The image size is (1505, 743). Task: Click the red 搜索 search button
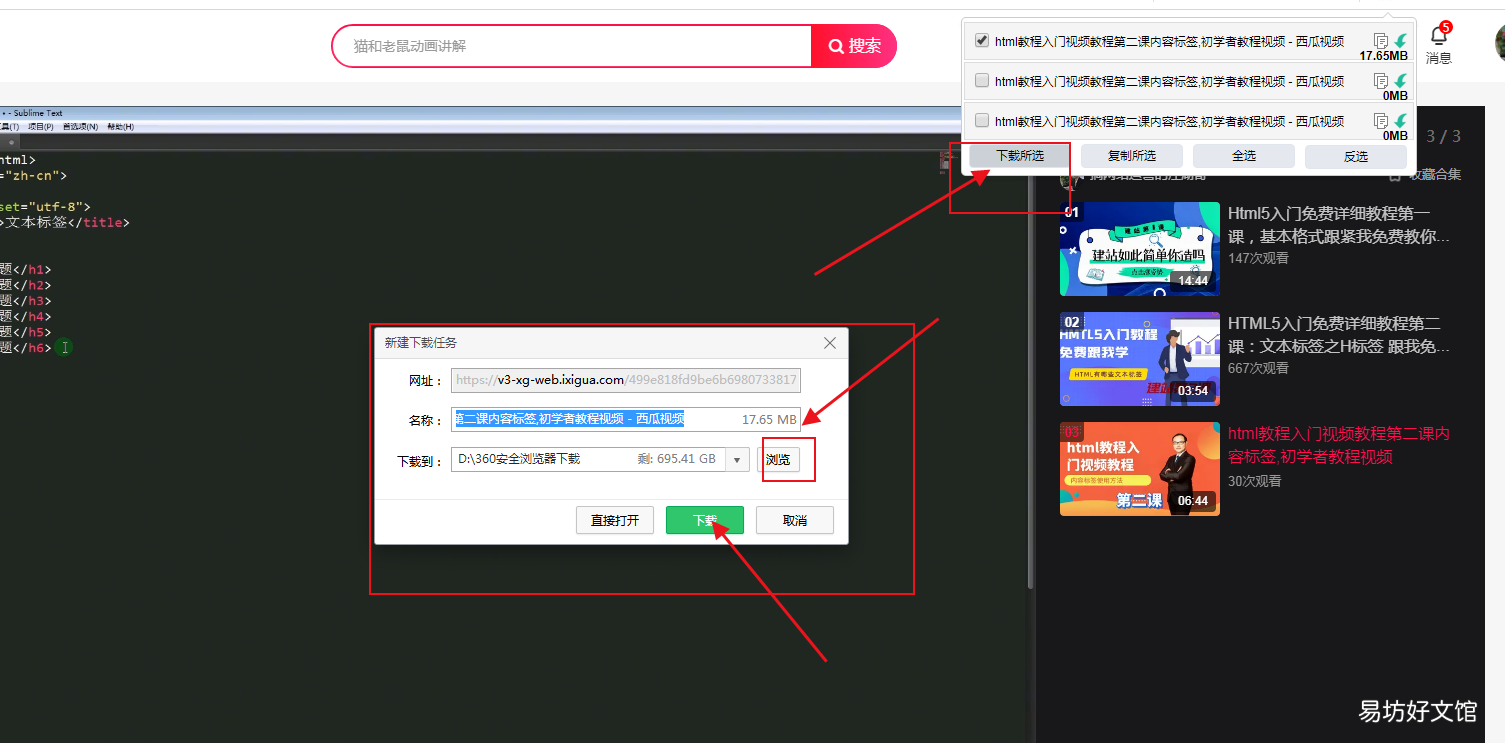click(x=854, y=46)
